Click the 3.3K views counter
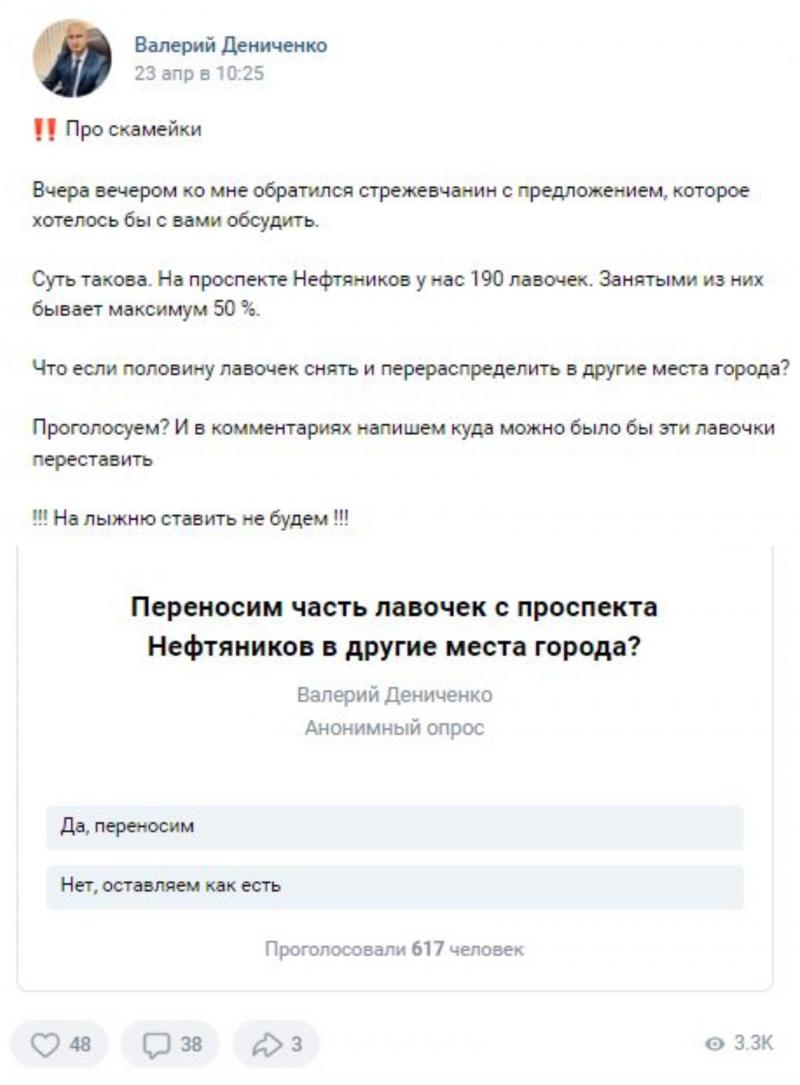The image size is (800, 1085). (x=753, y=1043)
